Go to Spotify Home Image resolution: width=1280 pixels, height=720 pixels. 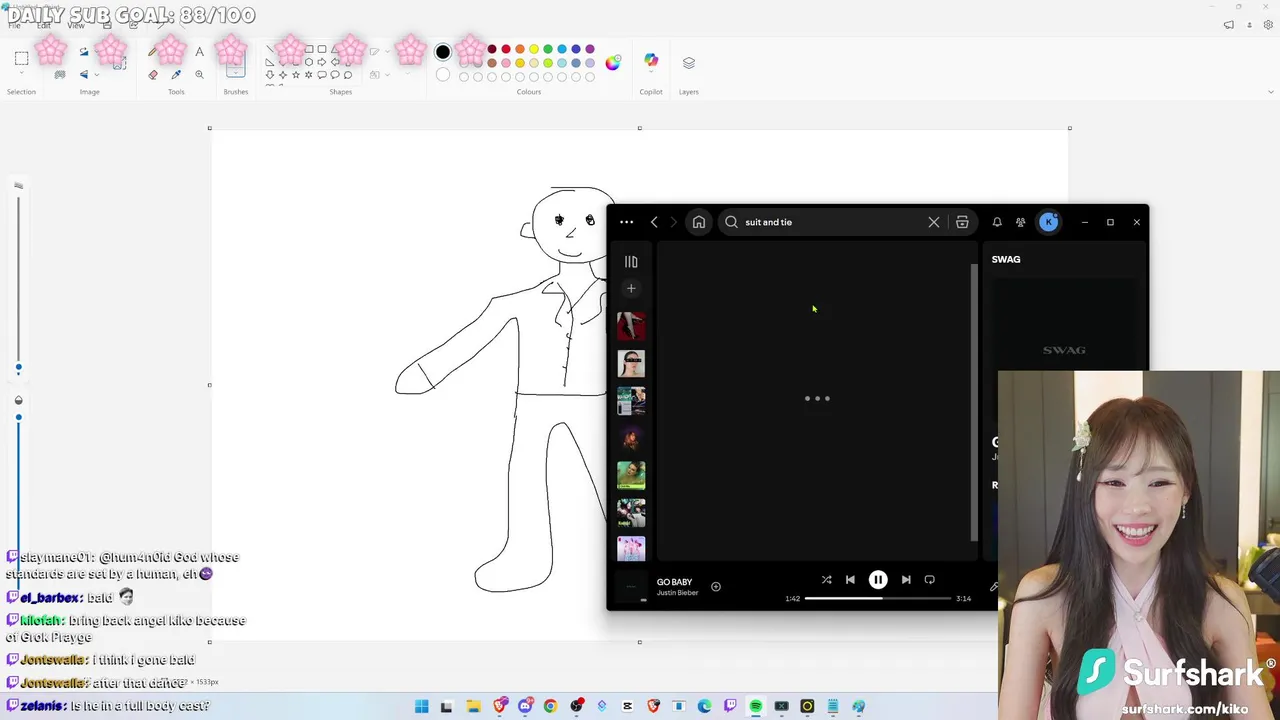pyautogui.click(x=699, y=222)
